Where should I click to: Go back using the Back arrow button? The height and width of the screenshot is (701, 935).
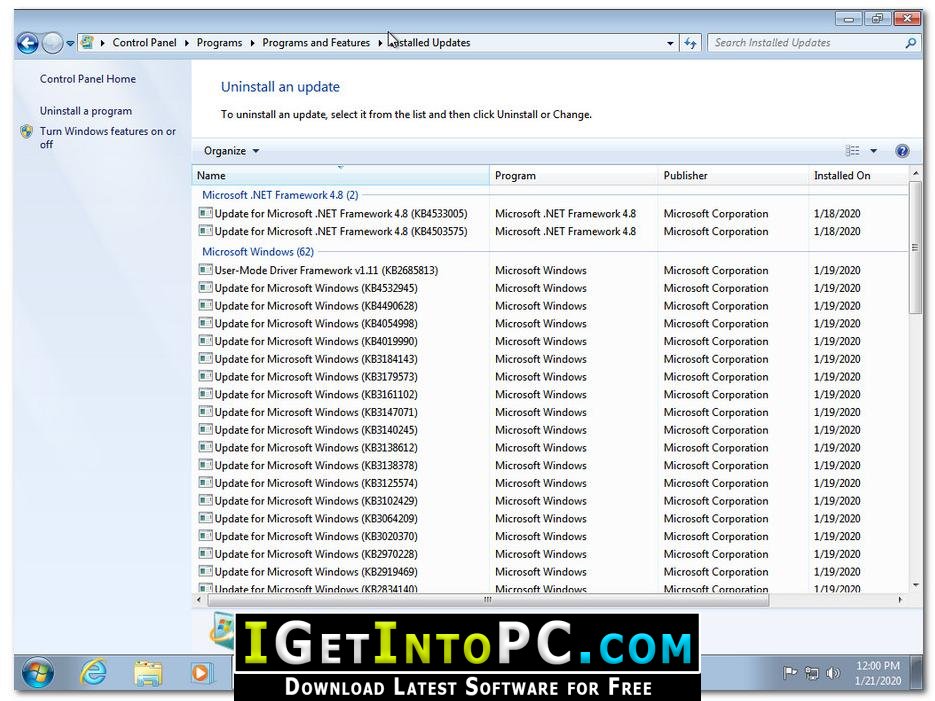click(x=27, y=43)
